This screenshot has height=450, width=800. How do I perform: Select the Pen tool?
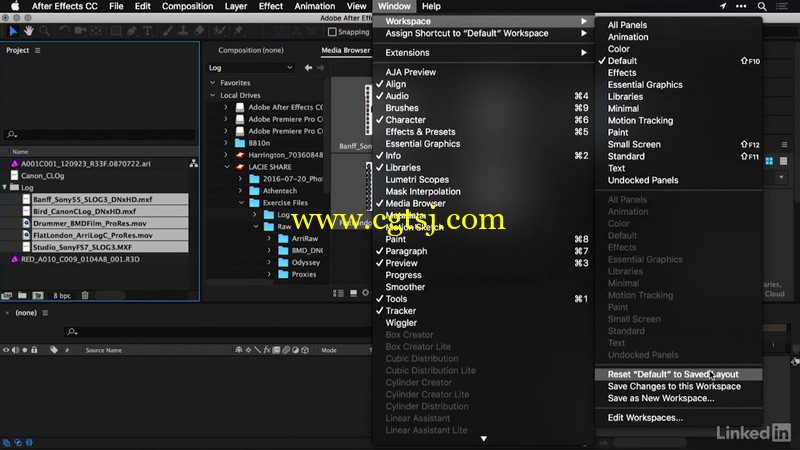pos(132,31)
